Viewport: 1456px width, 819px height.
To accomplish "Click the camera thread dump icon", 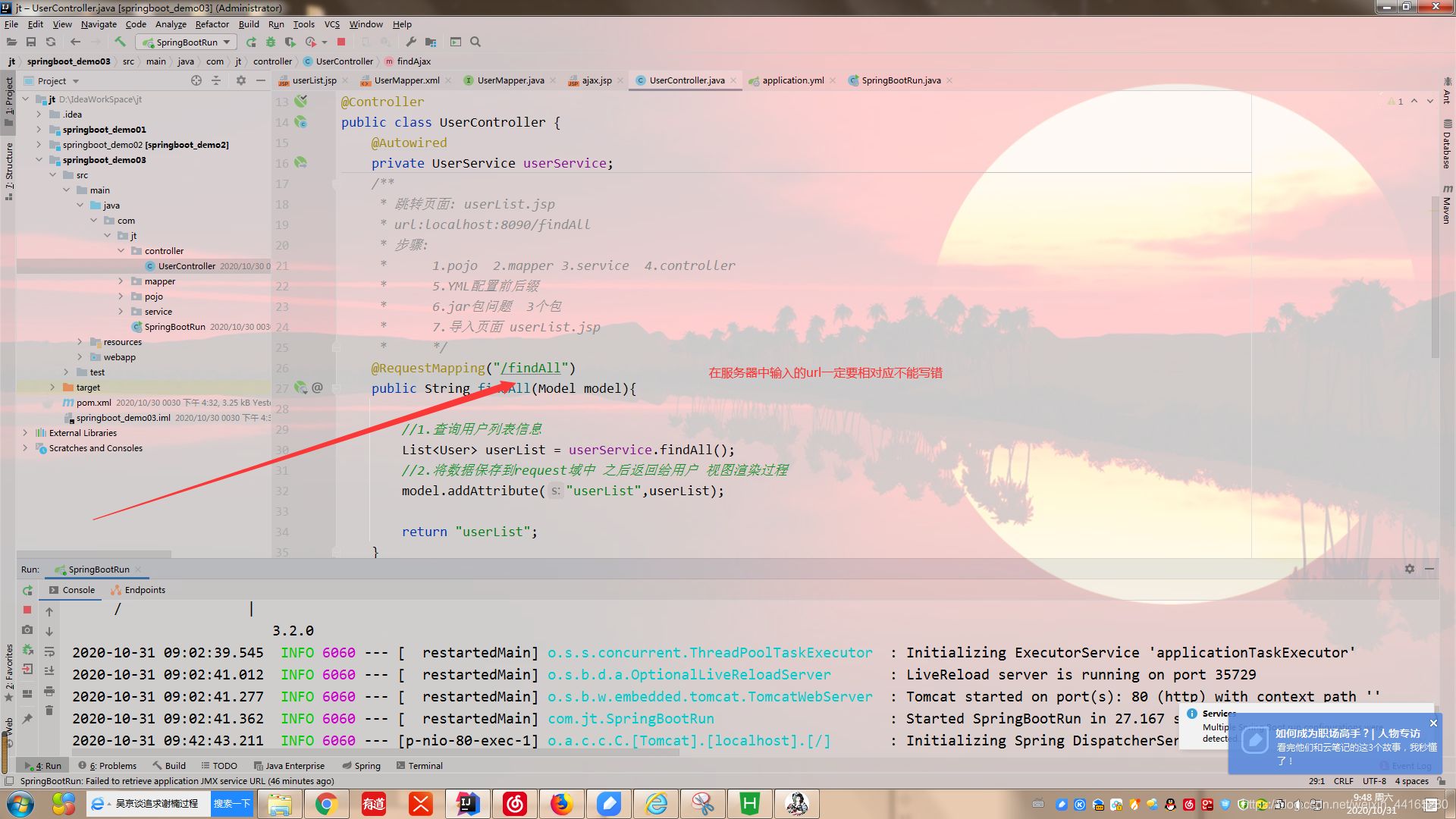I will (x=27, y=629).
